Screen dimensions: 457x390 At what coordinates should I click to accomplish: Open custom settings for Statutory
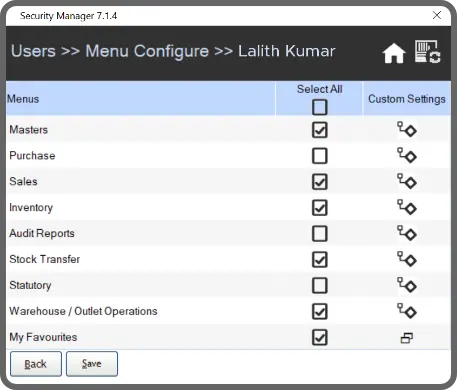click(407, 285)
